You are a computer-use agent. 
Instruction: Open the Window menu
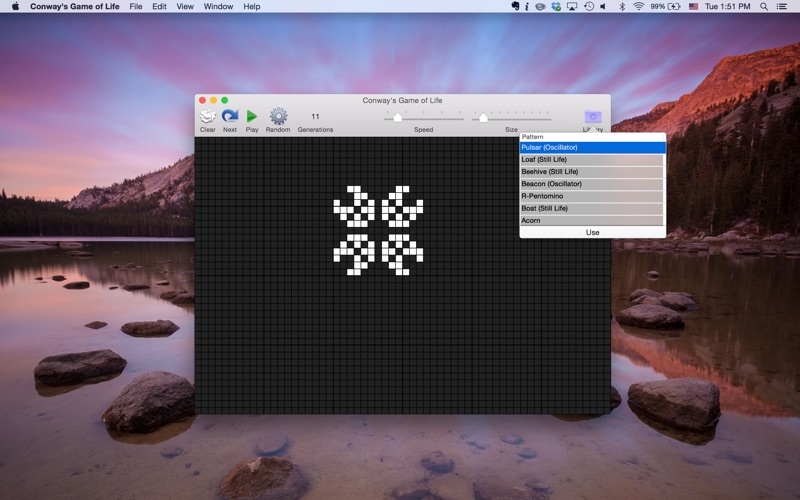218,6
